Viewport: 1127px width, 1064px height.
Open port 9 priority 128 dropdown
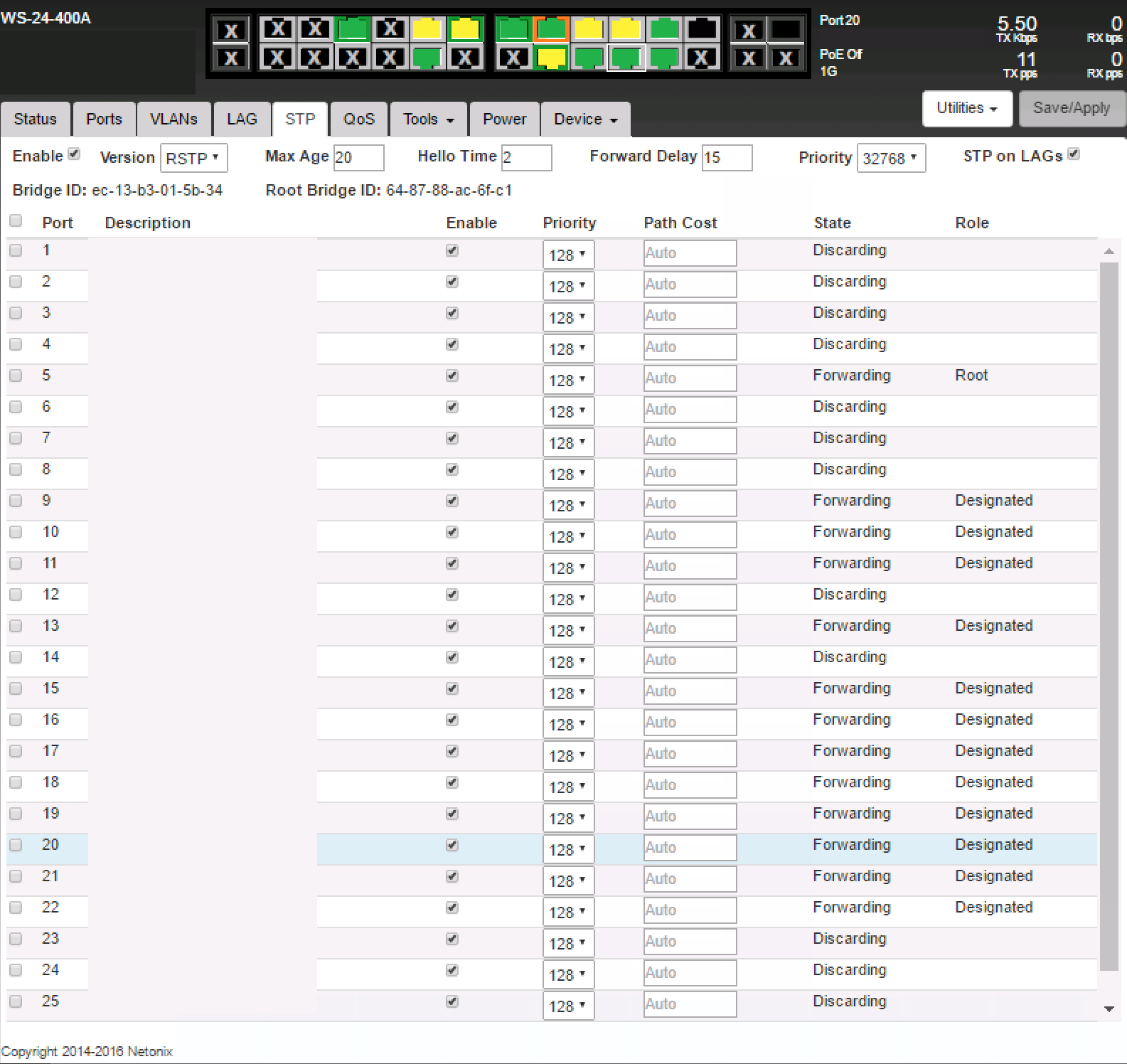[567, 505]
